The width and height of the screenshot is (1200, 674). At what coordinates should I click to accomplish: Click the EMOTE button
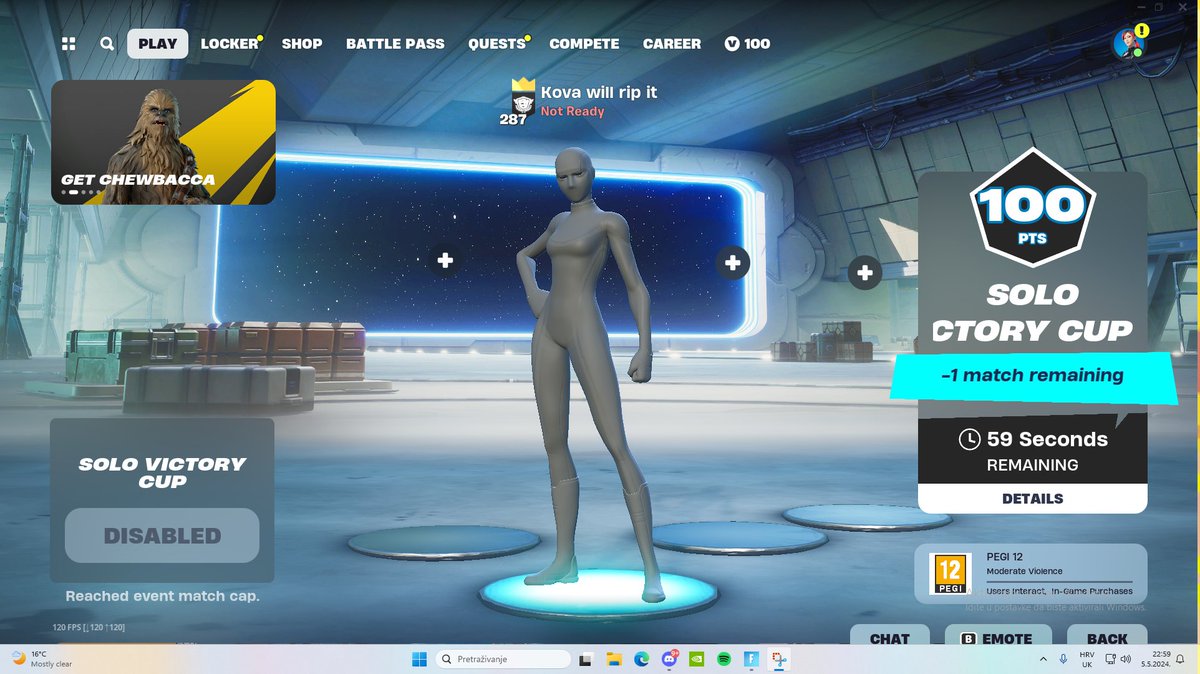[996, 635]
